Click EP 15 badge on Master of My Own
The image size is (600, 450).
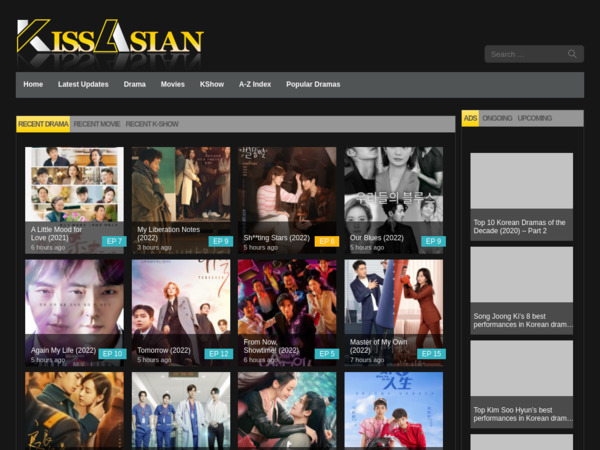431,354
